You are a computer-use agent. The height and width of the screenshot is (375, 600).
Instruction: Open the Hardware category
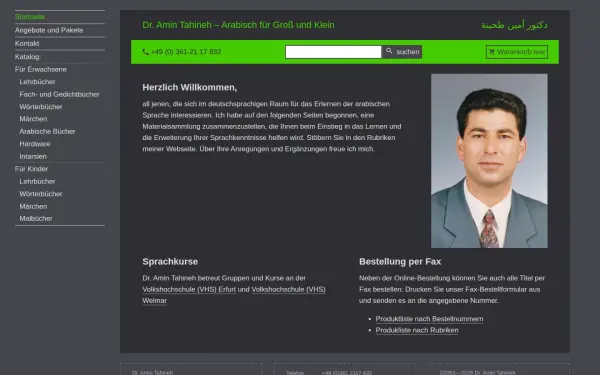click(x=35, y=144)
